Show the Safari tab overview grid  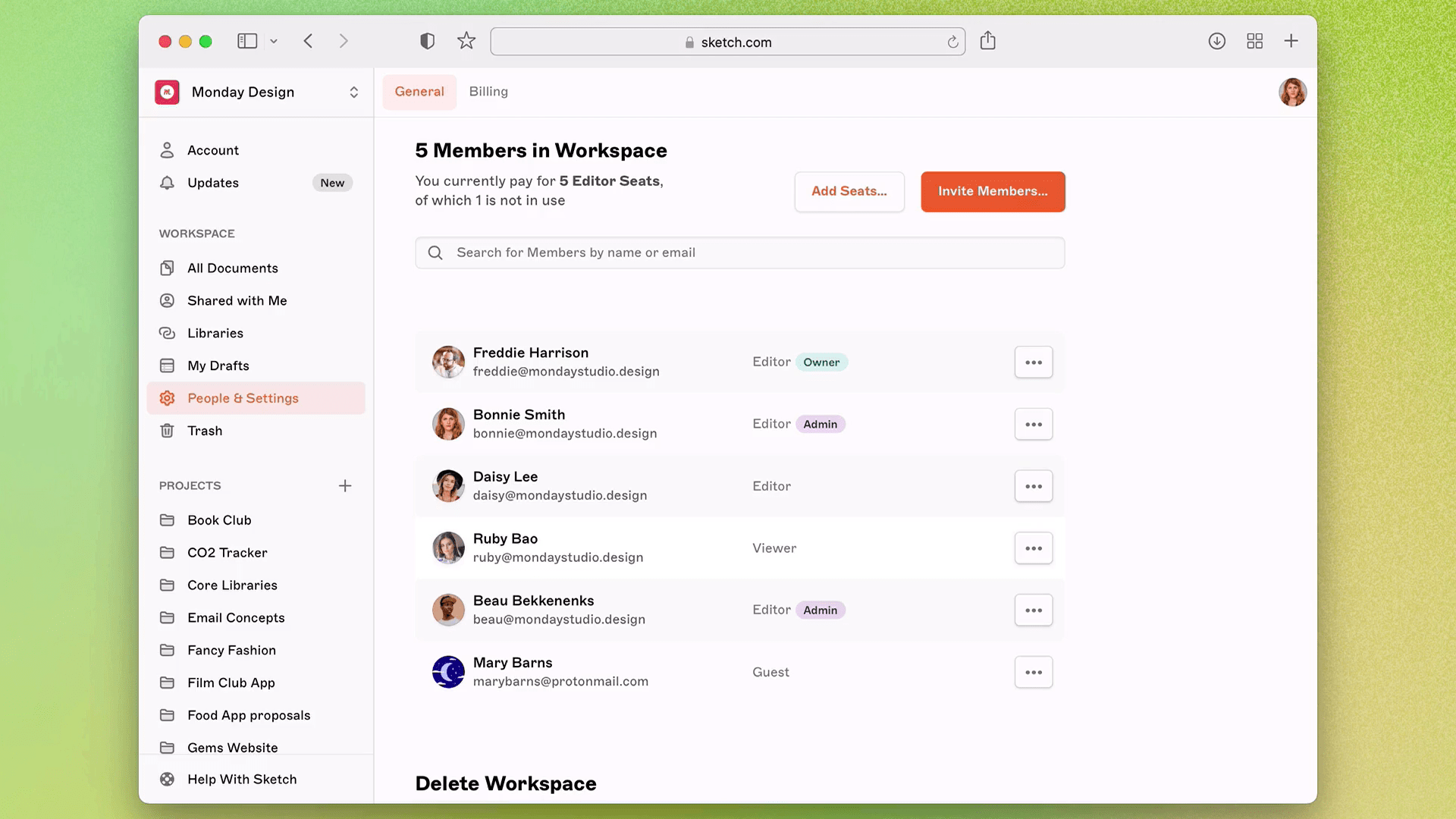click(x=1254, y=41)
